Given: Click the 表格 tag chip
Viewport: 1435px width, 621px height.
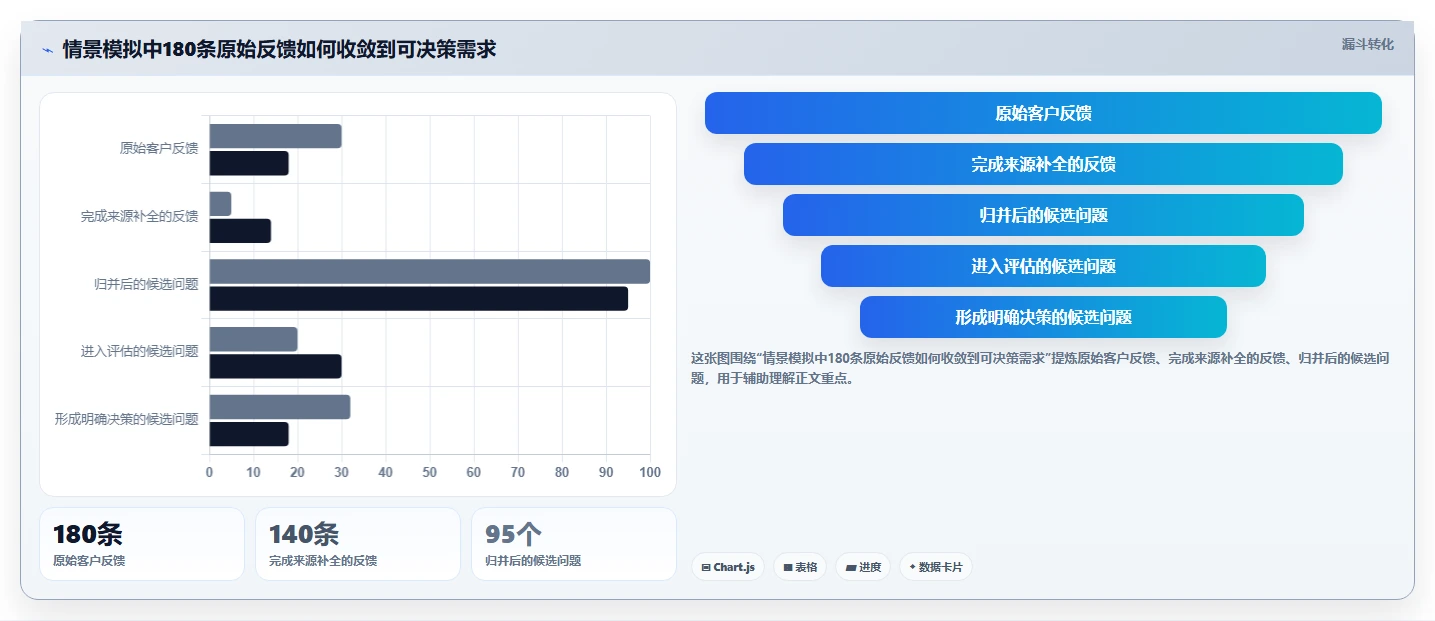Looking at the screenshot, I should pyautogui.click(x=800, y=567).
